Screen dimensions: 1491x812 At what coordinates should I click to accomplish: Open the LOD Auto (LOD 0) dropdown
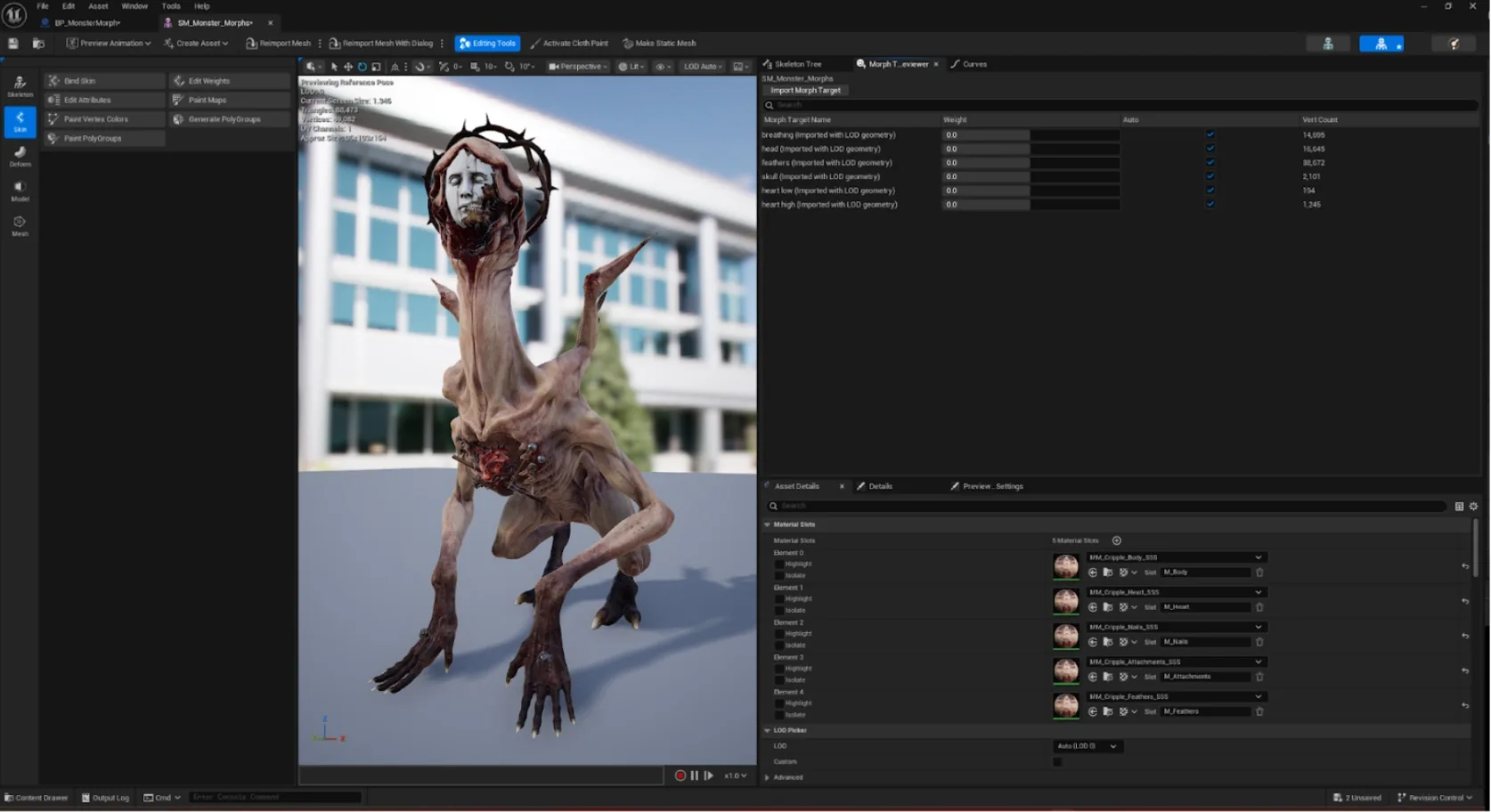(1087, 746)
